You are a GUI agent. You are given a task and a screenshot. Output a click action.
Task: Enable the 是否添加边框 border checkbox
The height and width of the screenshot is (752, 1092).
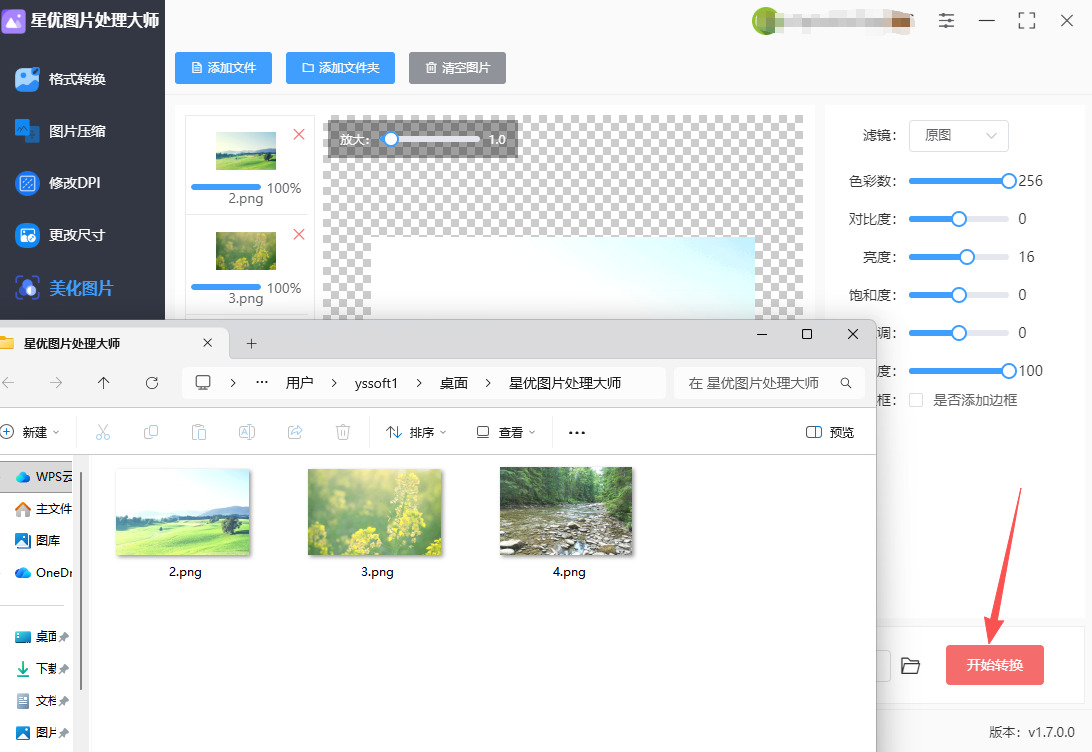[x=915, y=400]
